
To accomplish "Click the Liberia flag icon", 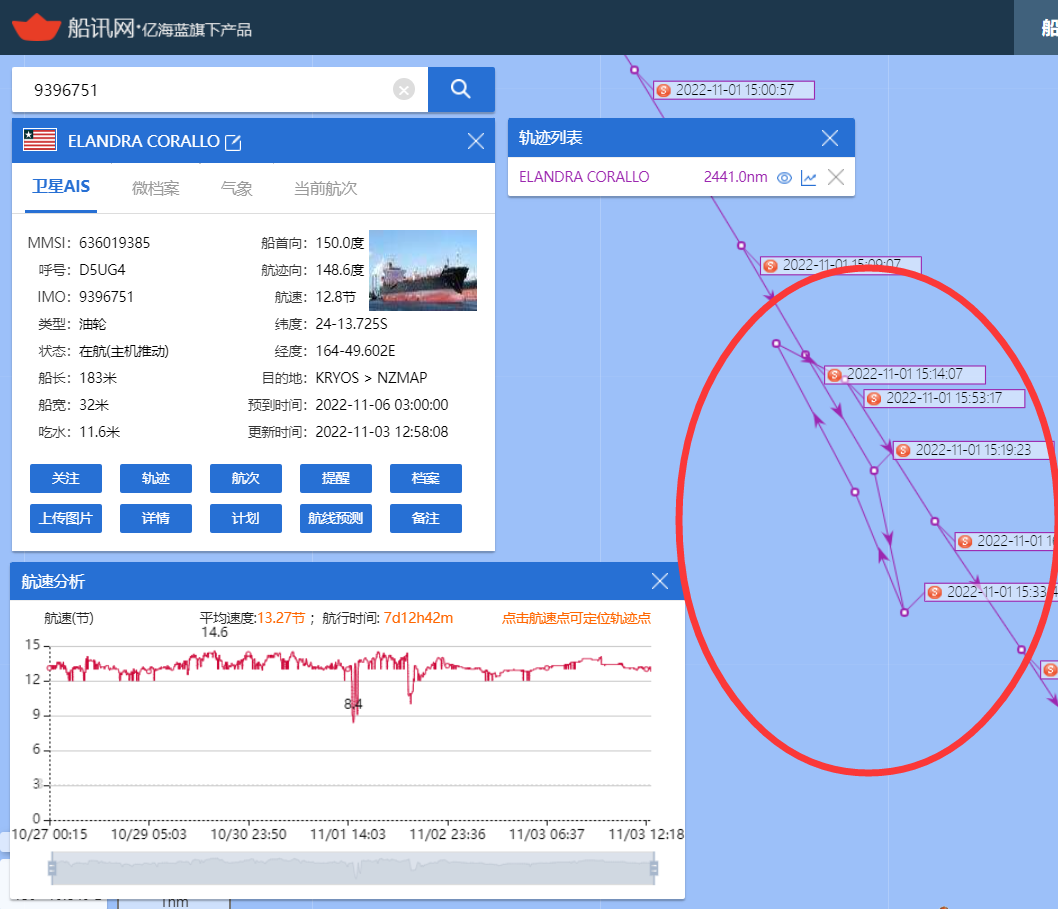I will click(x=40, y=141).
